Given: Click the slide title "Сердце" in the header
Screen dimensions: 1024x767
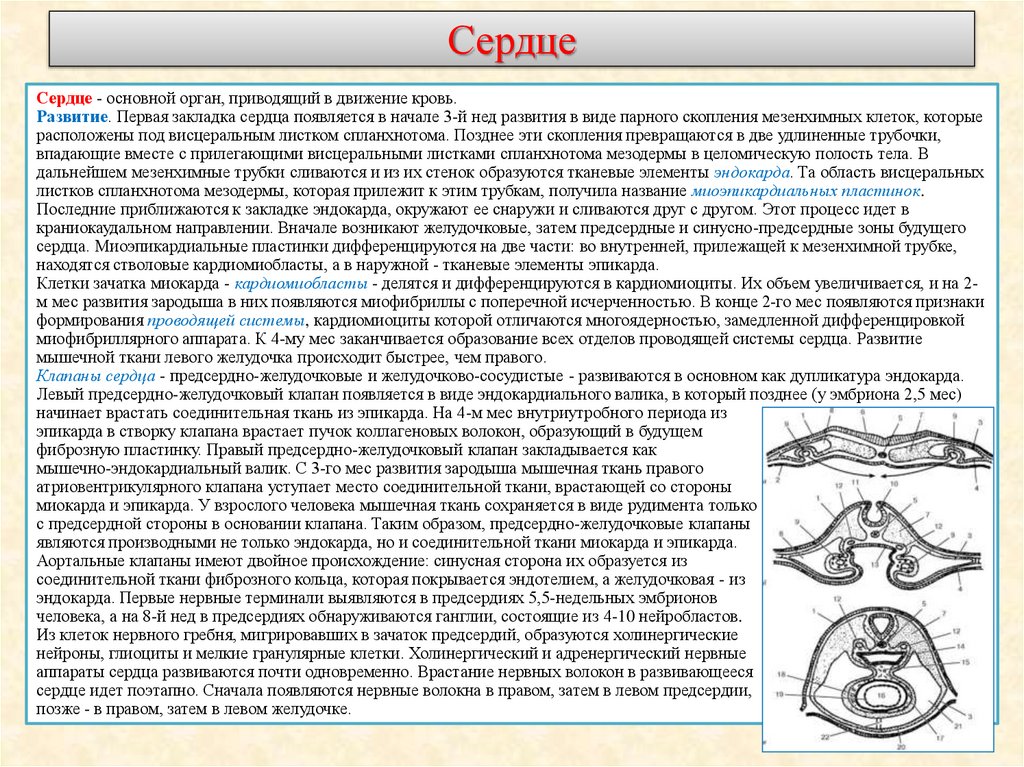Looking at the screenshot, I should coord(511,42).
